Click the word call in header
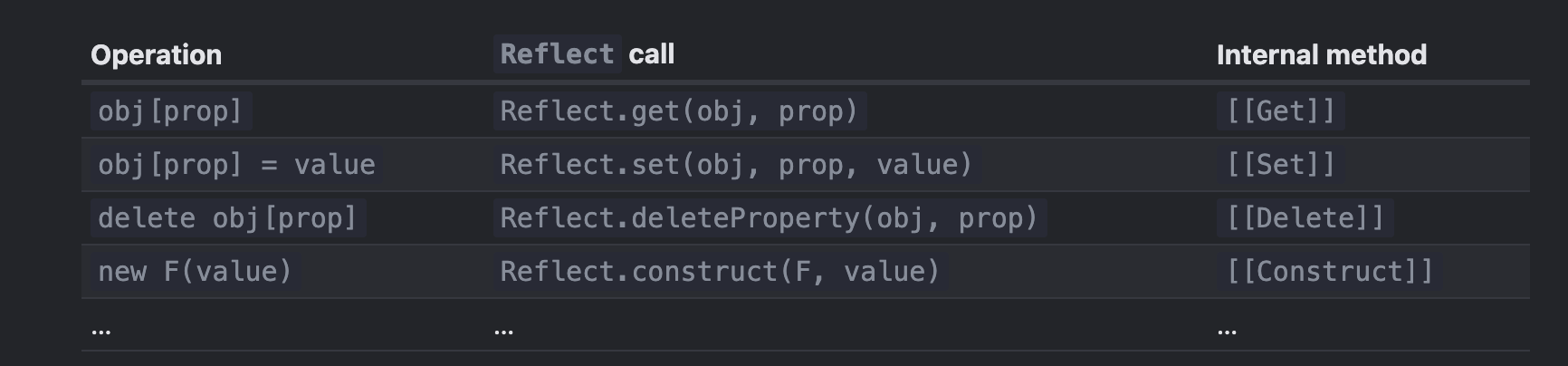 point(652,54)
